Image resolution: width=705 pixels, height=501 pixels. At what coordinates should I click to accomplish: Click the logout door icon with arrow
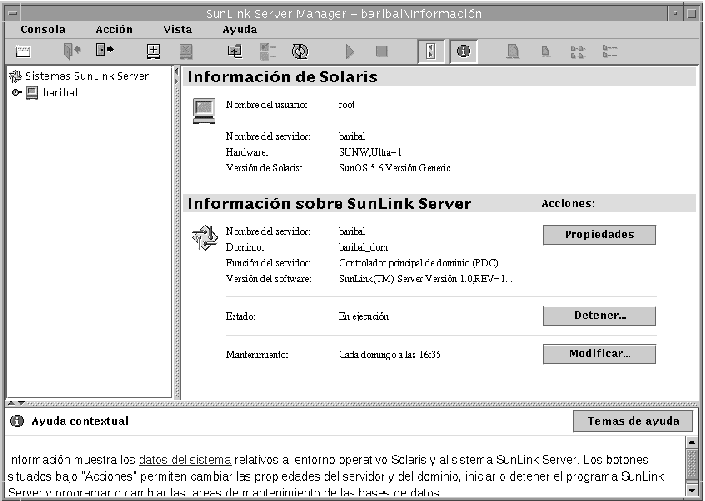[x=104, y=50]
